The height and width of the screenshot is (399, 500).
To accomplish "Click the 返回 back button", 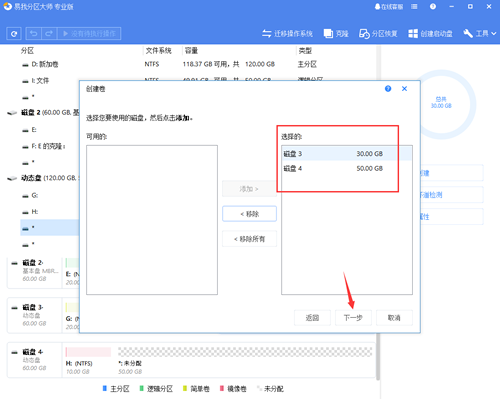I will coord(312,318).
